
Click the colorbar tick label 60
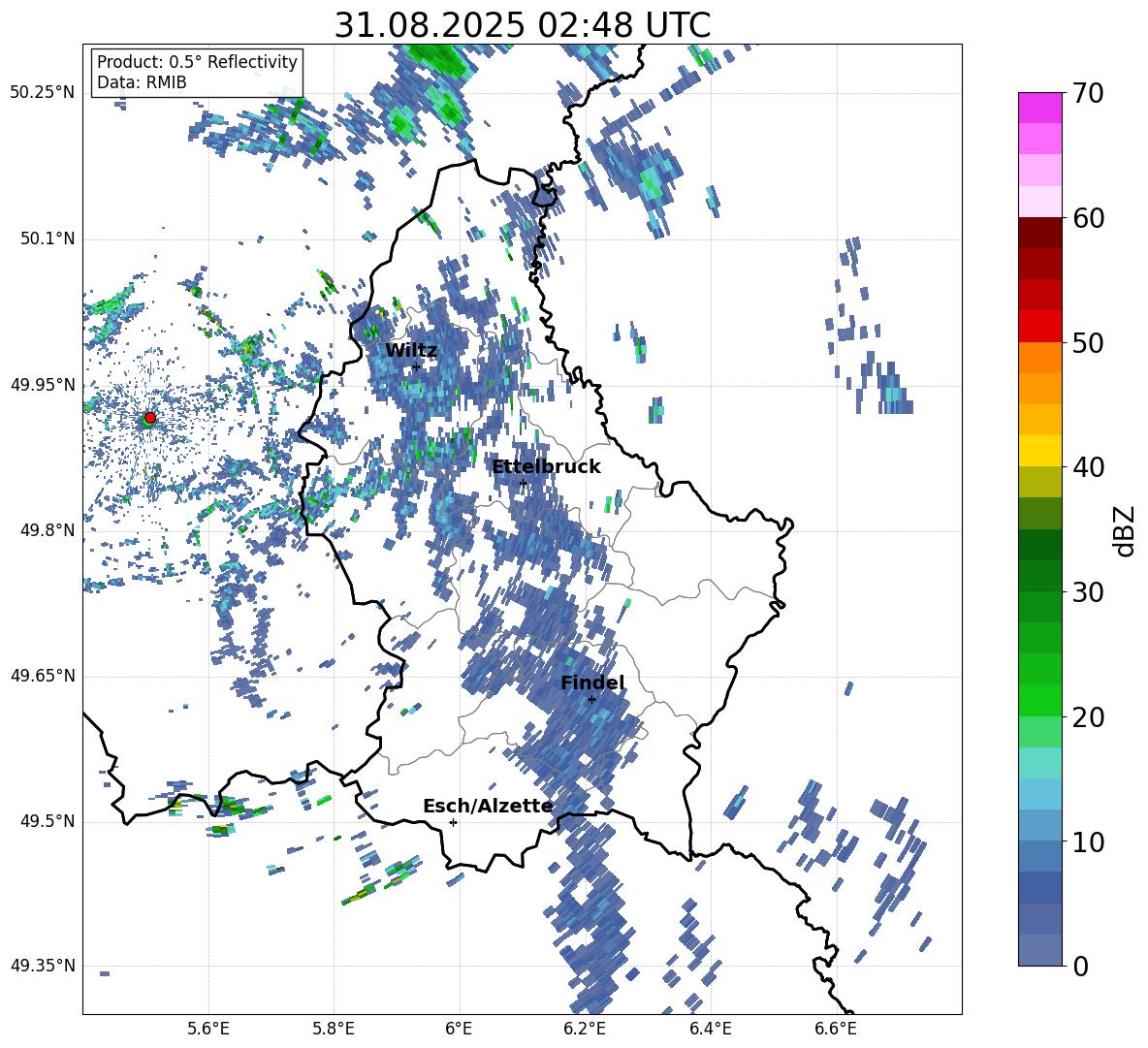pyautogui.click(x=1088, y=218)
